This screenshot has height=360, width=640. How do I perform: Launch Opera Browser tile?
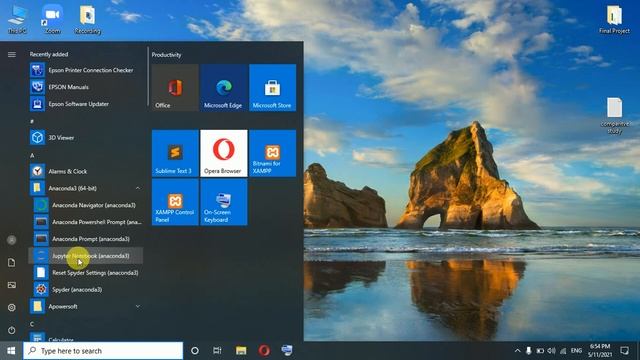pos(224,153)
